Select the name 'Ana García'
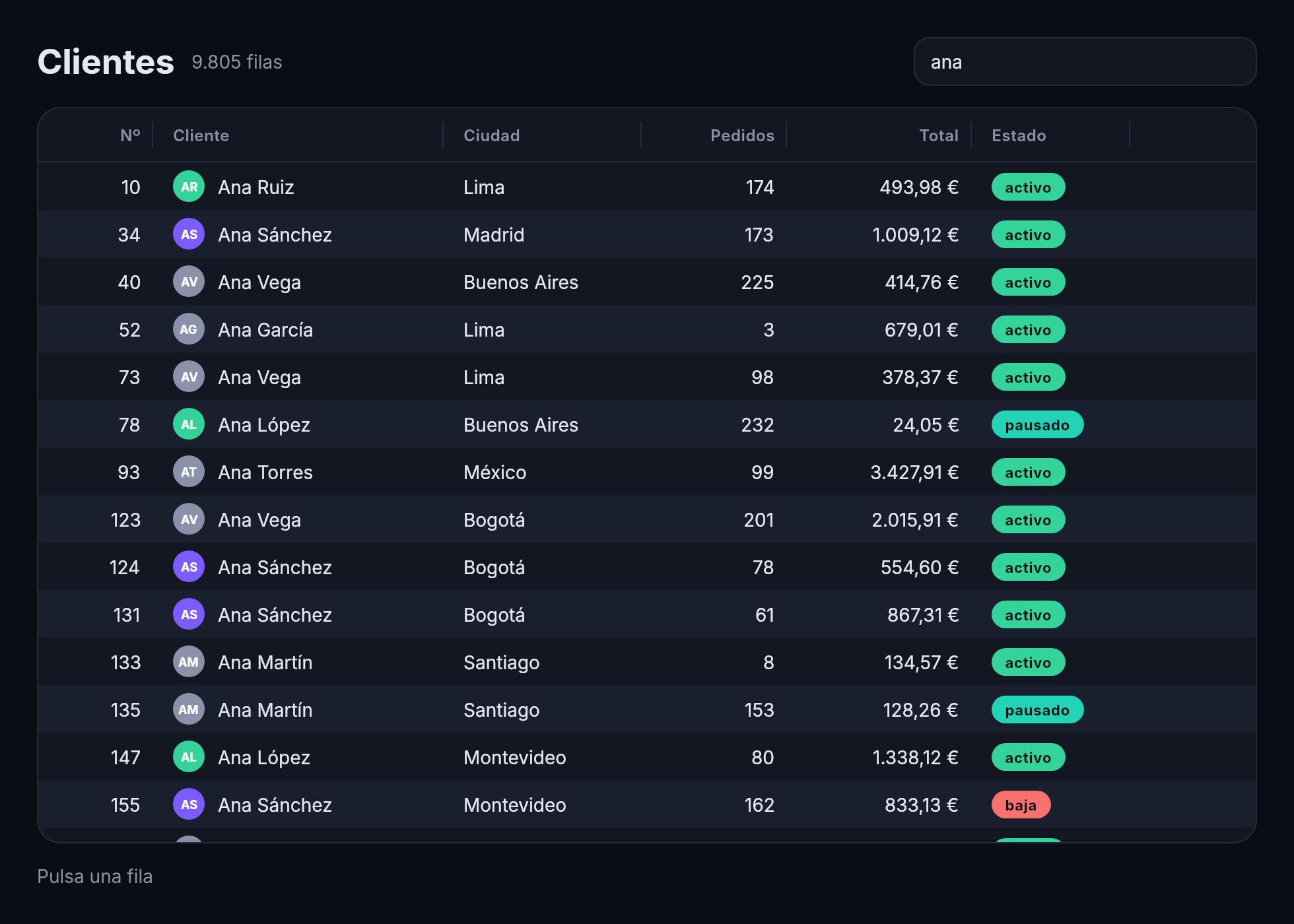Image resolution: width=1294 pixels, height=924 pixels. (265, 330)
